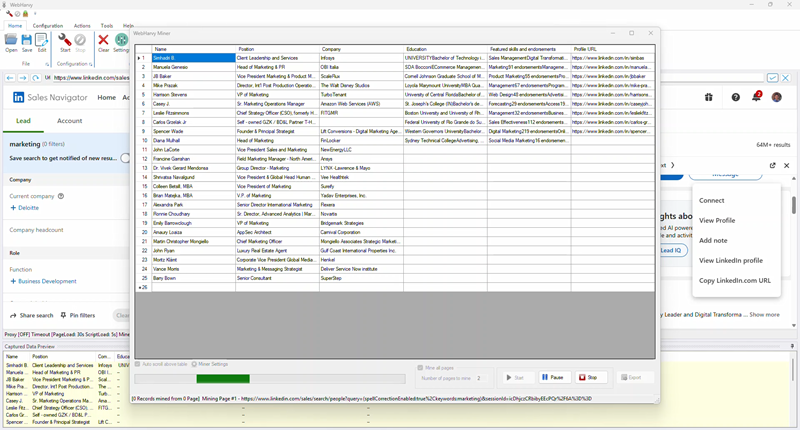Click the next chevron in the lead panel header
This screenshot has height=430, width=800.
tap(672, 165)
